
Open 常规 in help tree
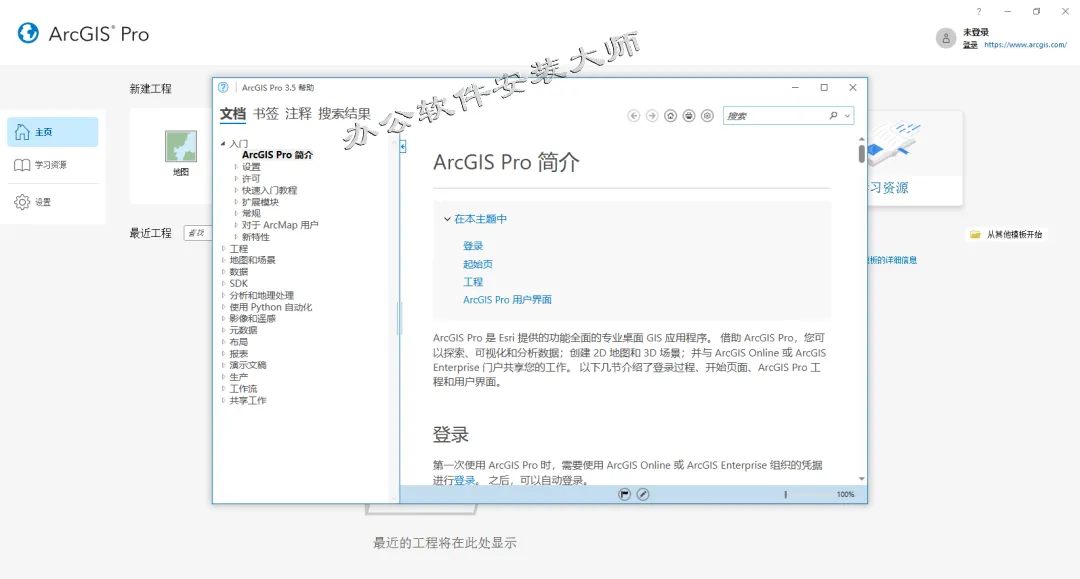251,213
